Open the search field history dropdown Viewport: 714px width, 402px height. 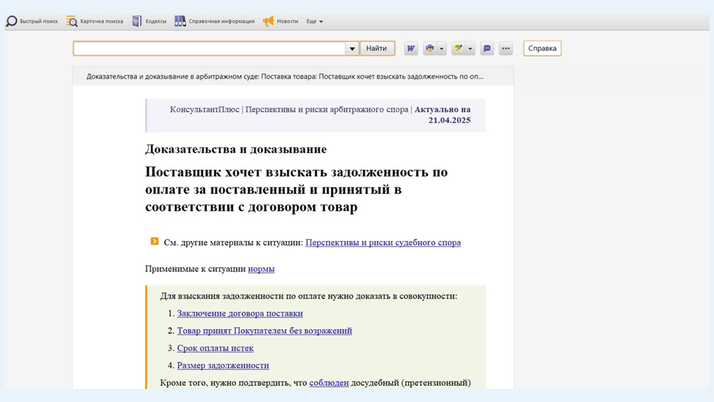click(352, 48)
